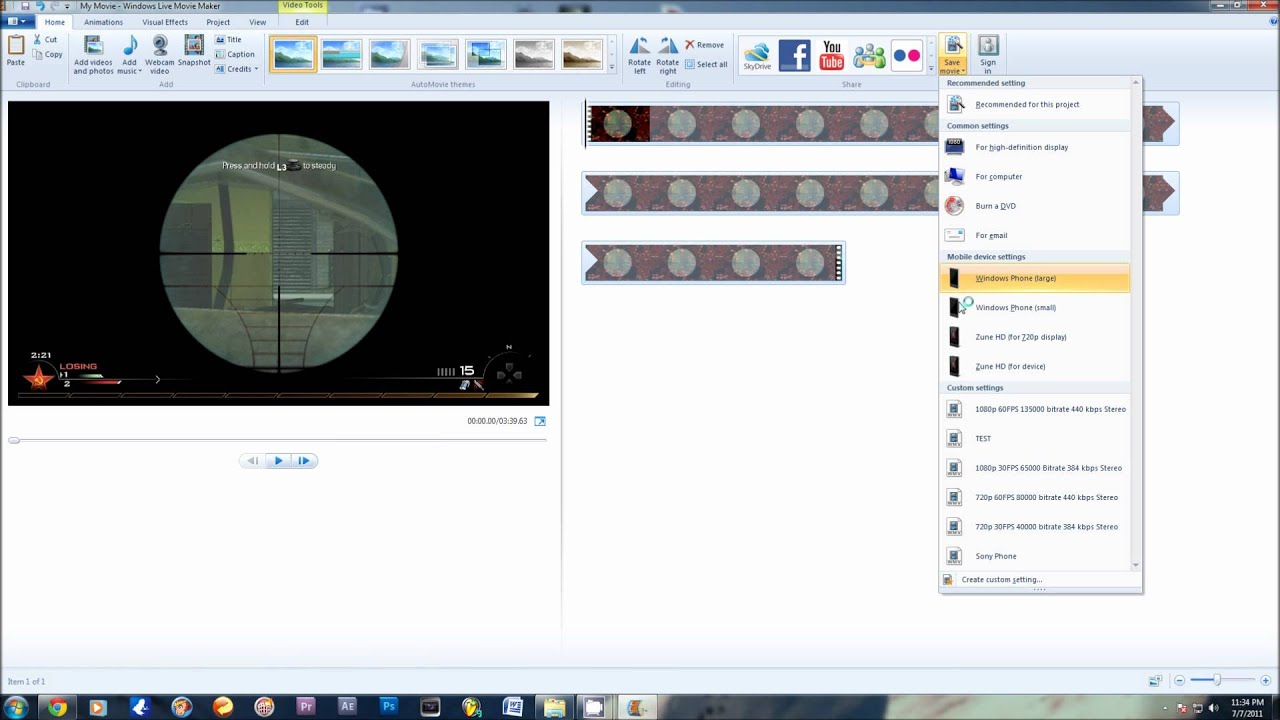Click the Save movie icon

point(953,46)
